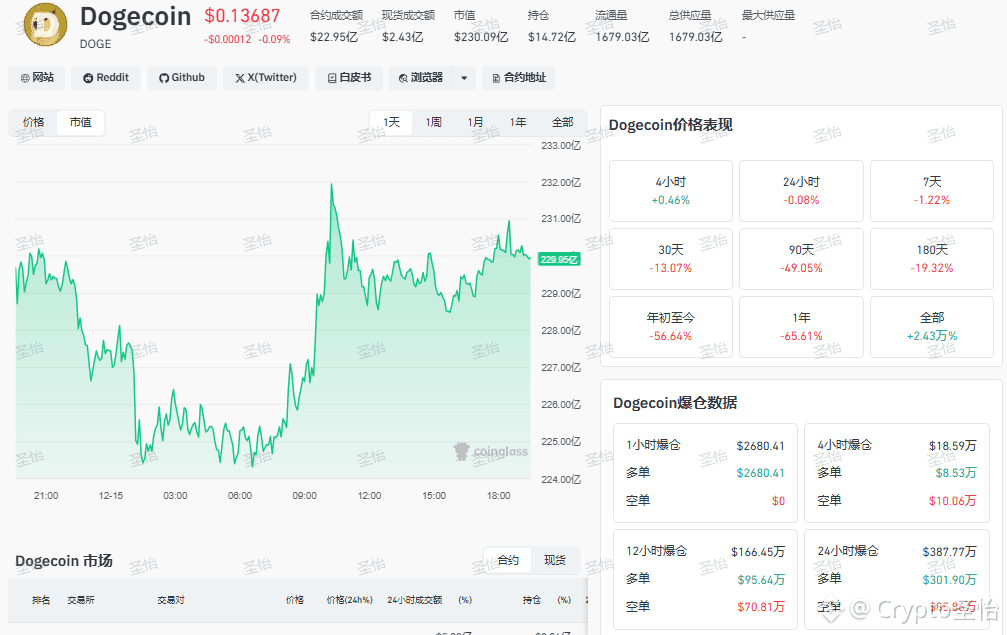Switch chart to 市值 view
The width and height of the screenshot is (1007, 635).
(80, 123)
